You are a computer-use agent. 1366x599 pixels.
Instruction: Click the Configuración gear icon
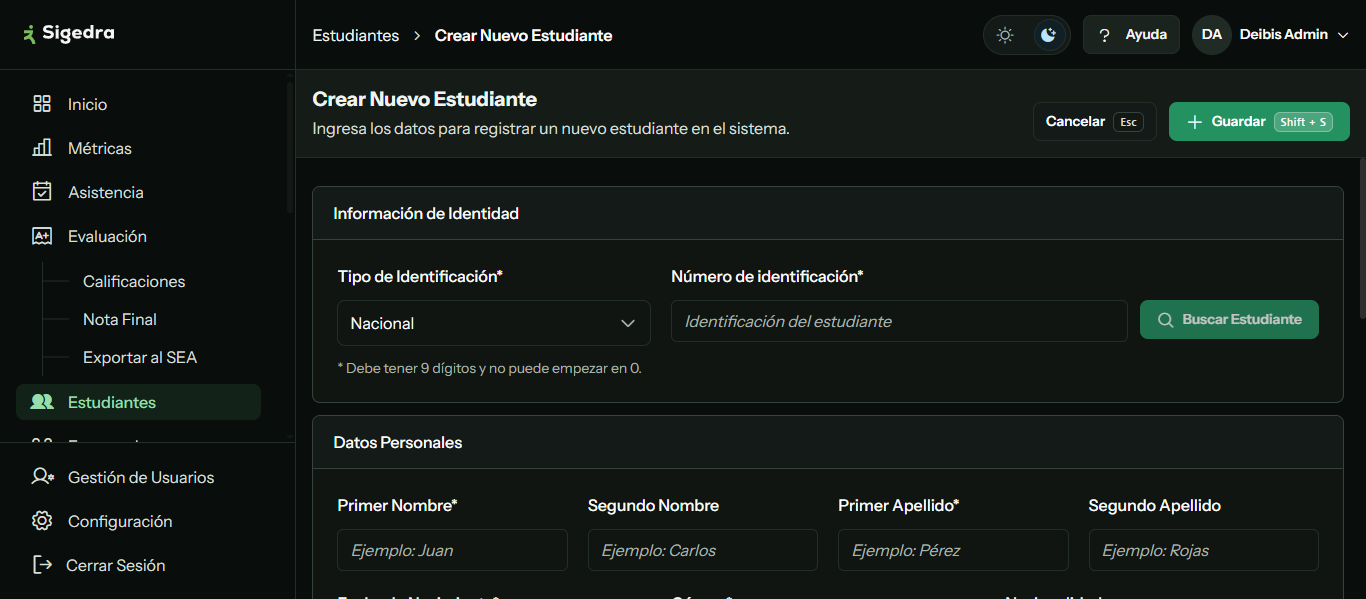point(42,521)
